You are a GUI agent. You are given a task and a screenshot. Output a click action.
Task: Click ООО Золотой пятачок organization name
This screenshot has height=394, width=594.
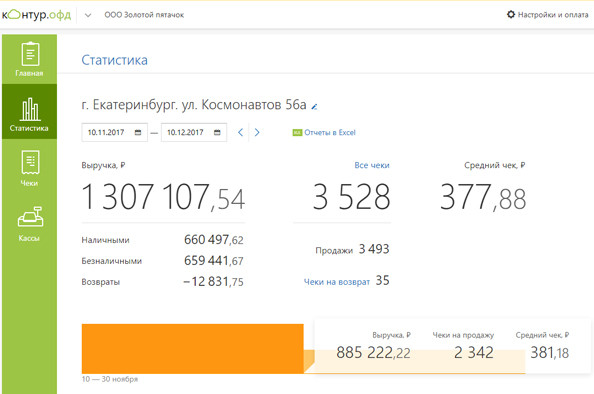tap(144, 15)
